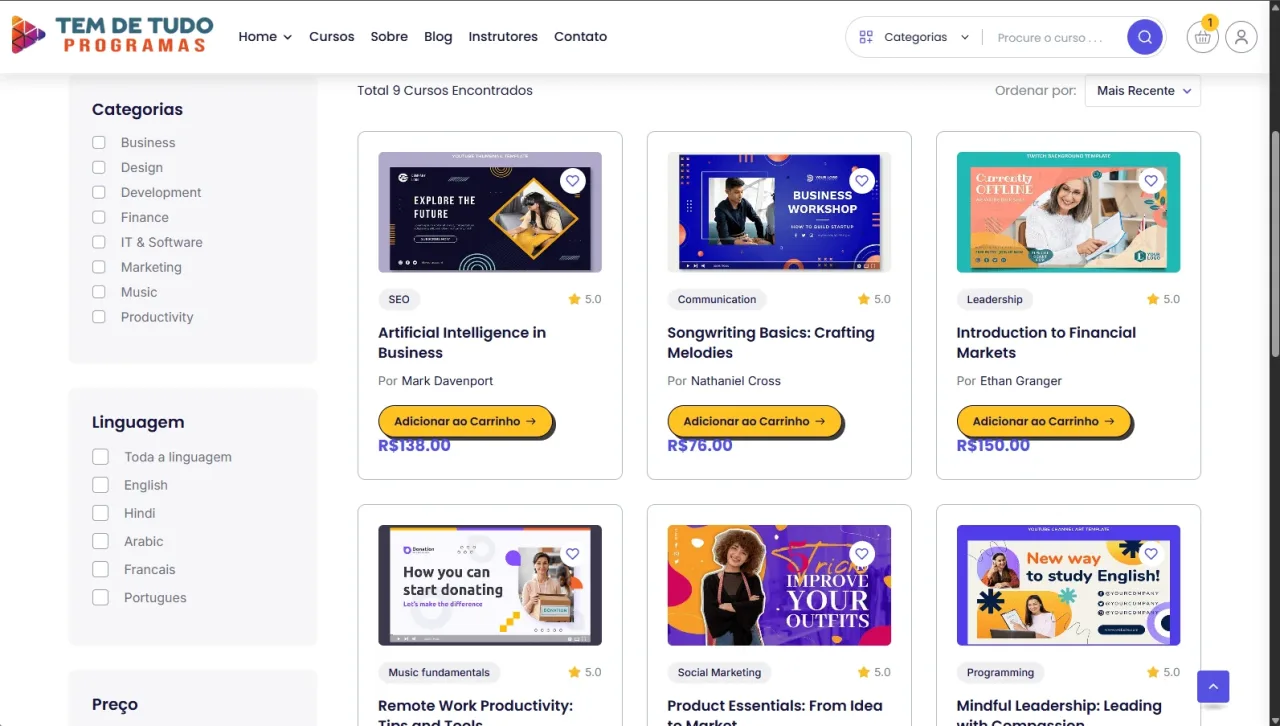Open the Blog menu item
Screen dimensions: 1280x726
(x=438, y=36)
